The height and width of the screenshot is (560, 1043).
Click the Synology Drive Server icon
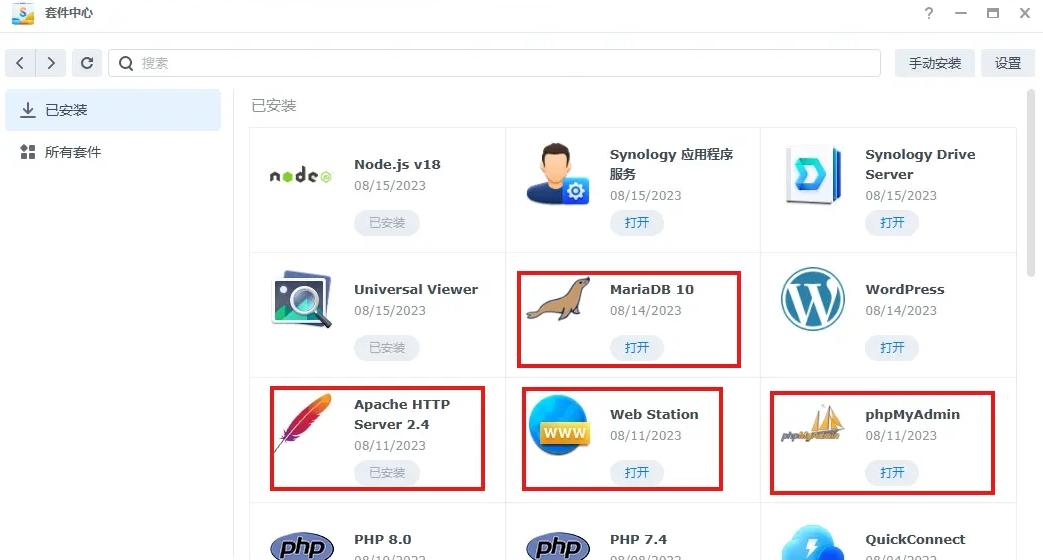[813, 175]
